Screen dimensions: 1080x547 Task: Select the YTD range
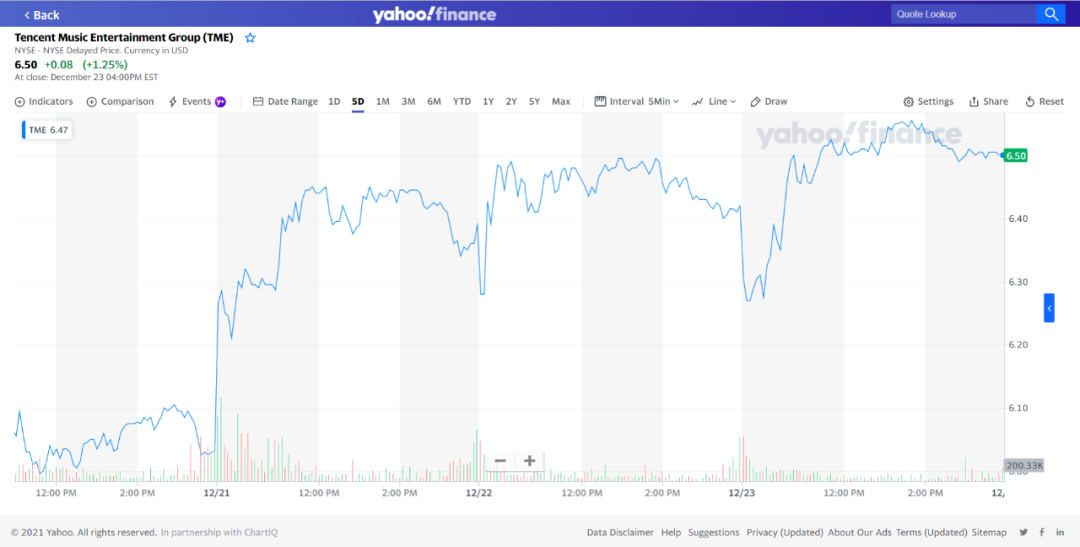(461, 101)
